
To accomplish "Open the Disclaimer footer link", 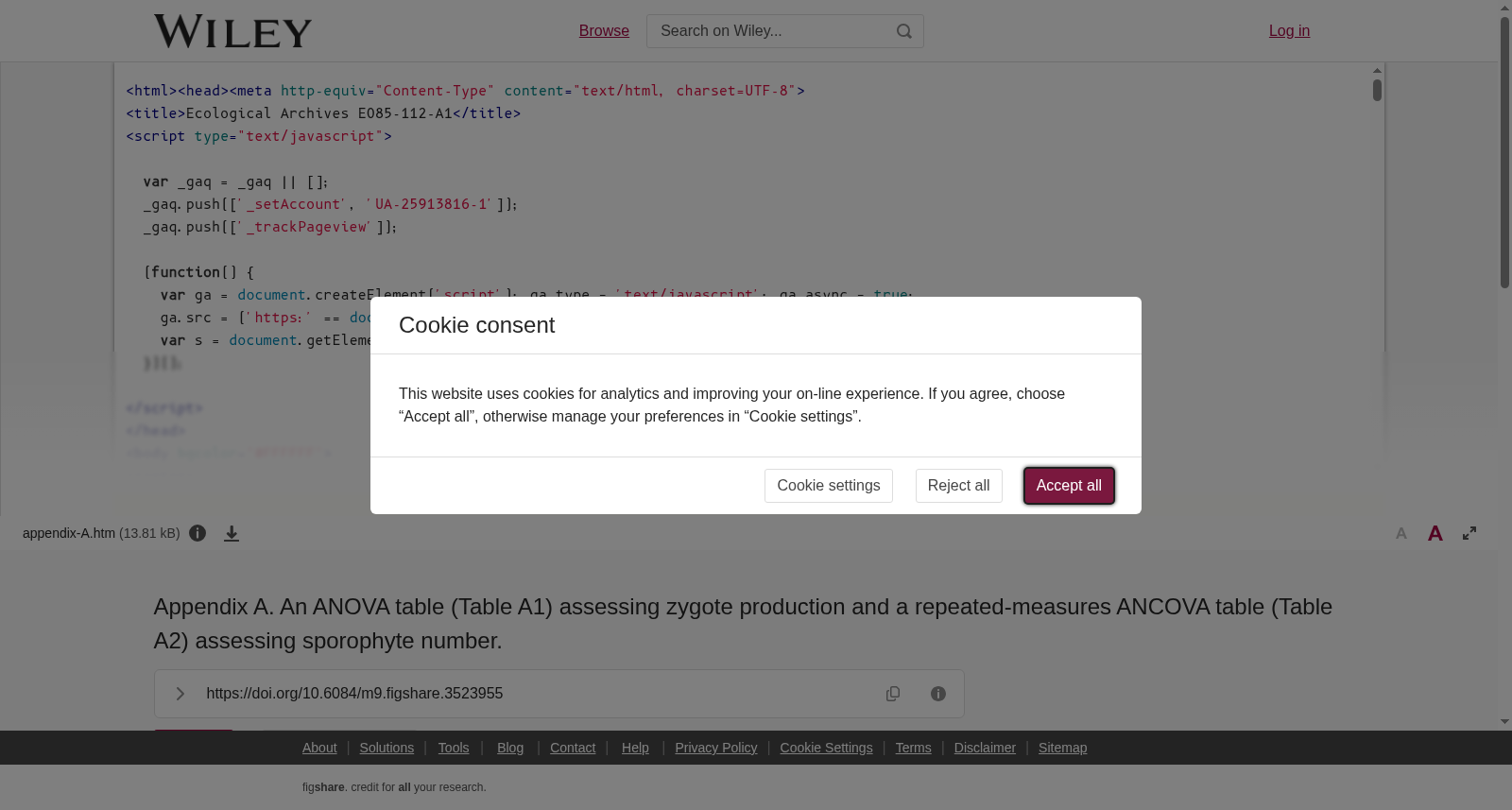I will [x=985, y=748].
